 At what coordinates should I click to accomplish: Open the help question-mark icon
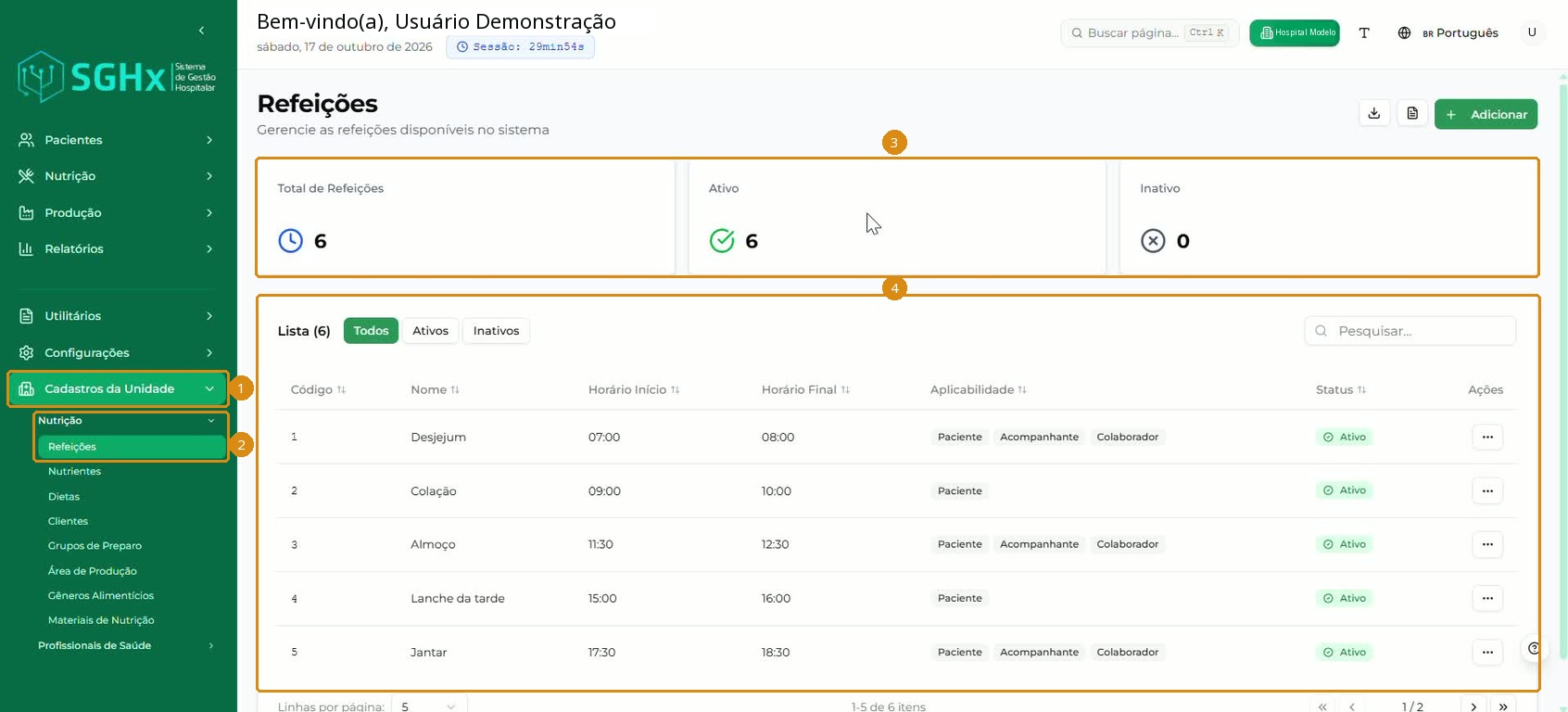[1534, 648]
